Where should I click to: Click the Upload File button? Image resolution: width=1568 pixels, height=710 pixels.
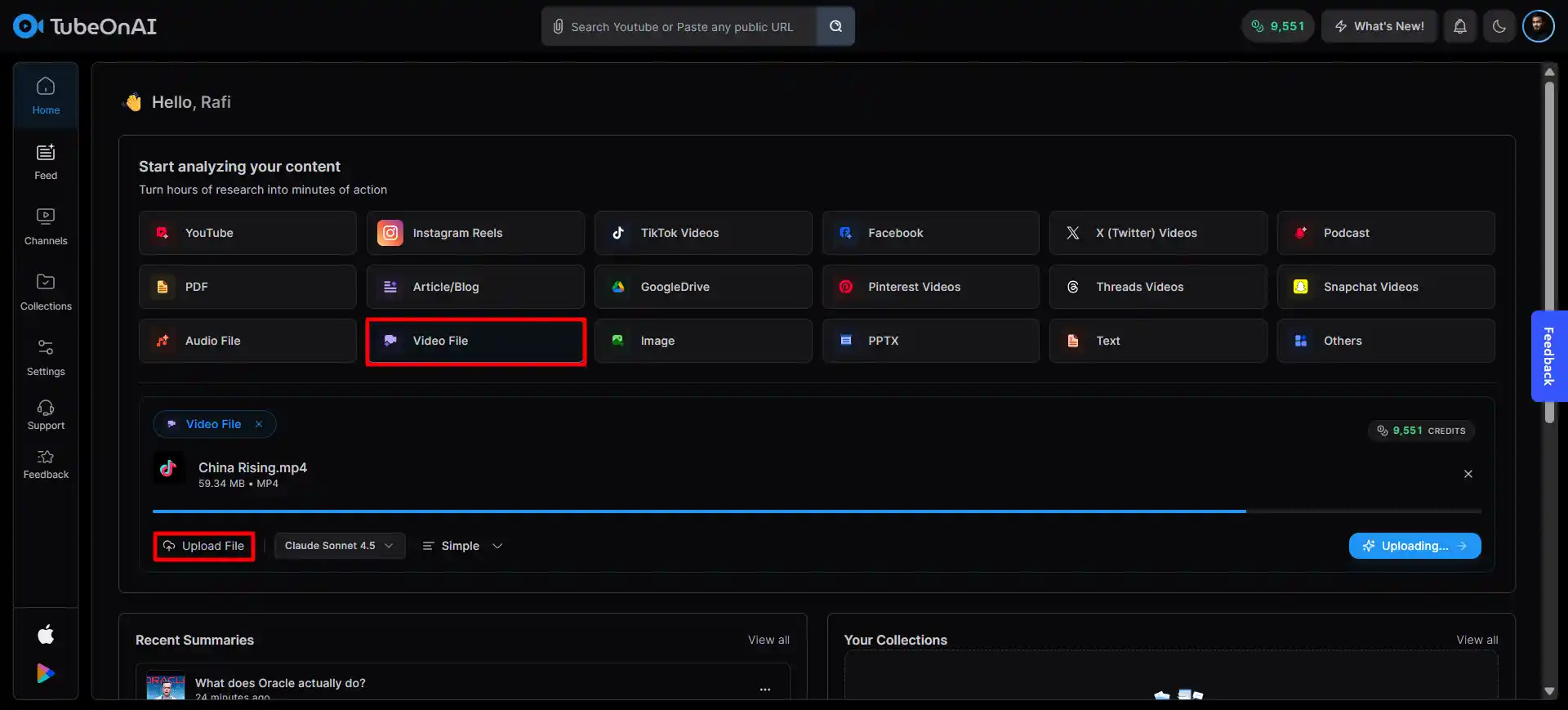click(x=204, y=546)
